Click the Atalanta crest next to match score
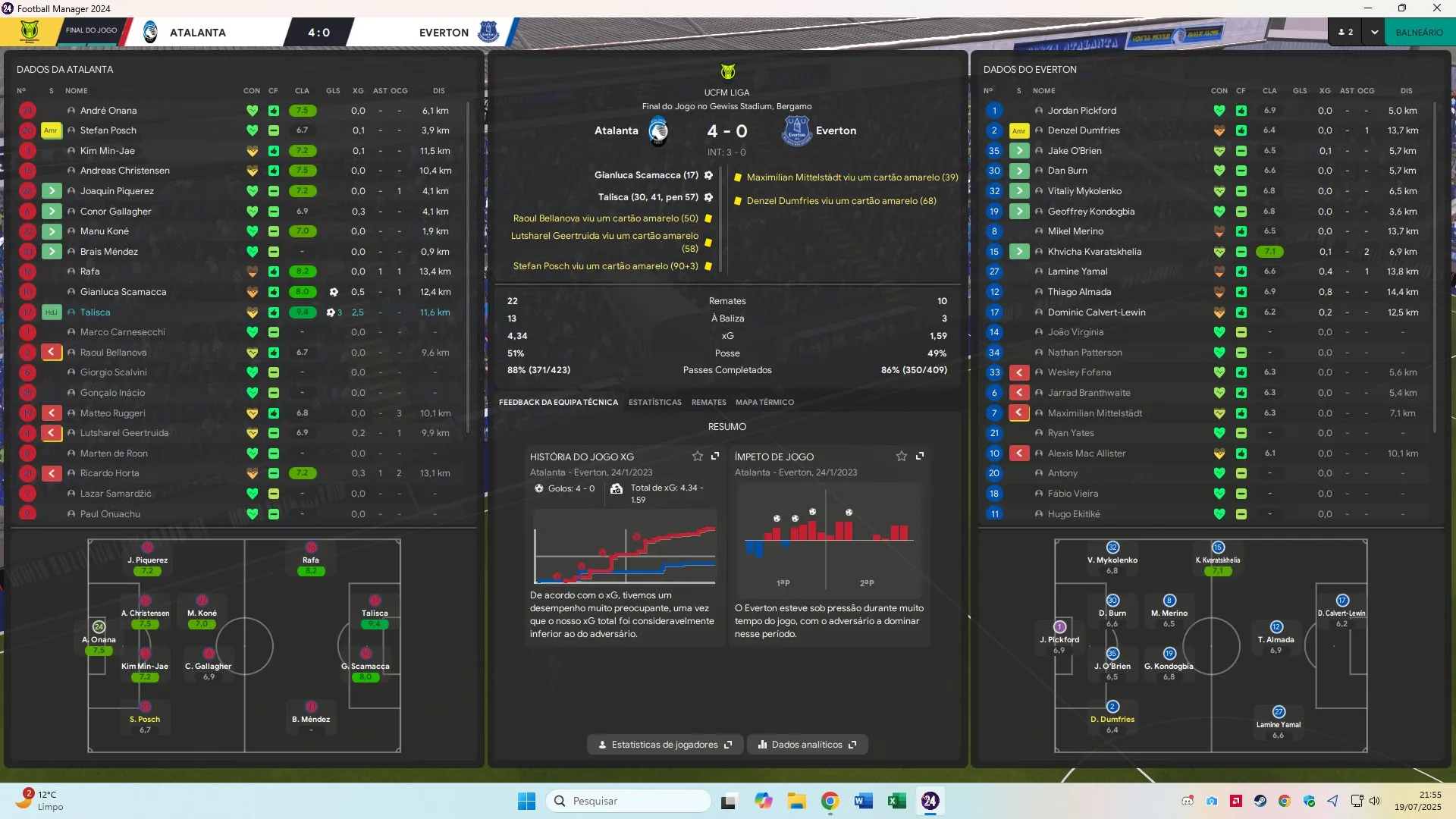 (x=658, y=131)
